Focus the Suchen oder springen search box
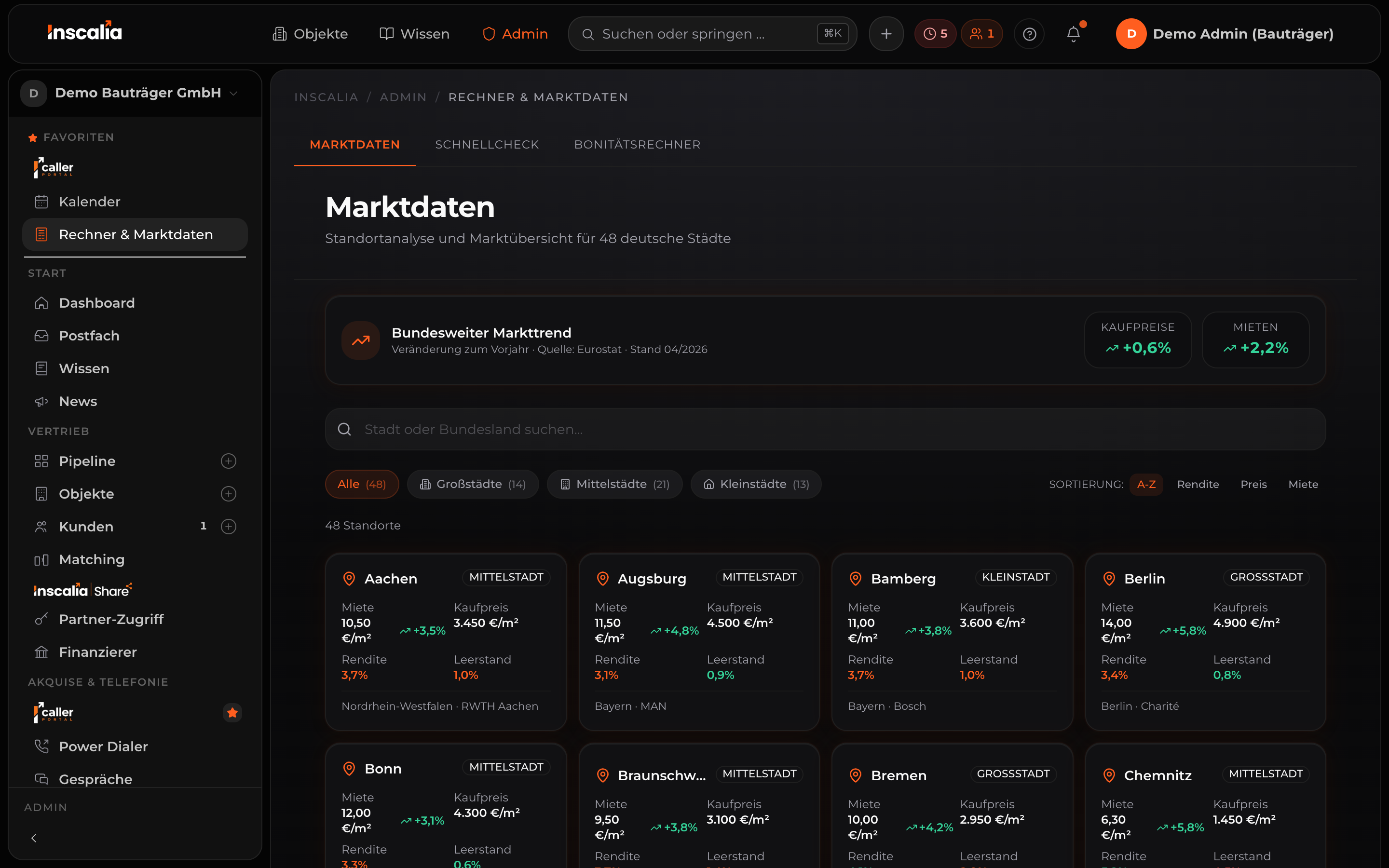The height and width of the screenshot is (868, 1389). point(712,34)
